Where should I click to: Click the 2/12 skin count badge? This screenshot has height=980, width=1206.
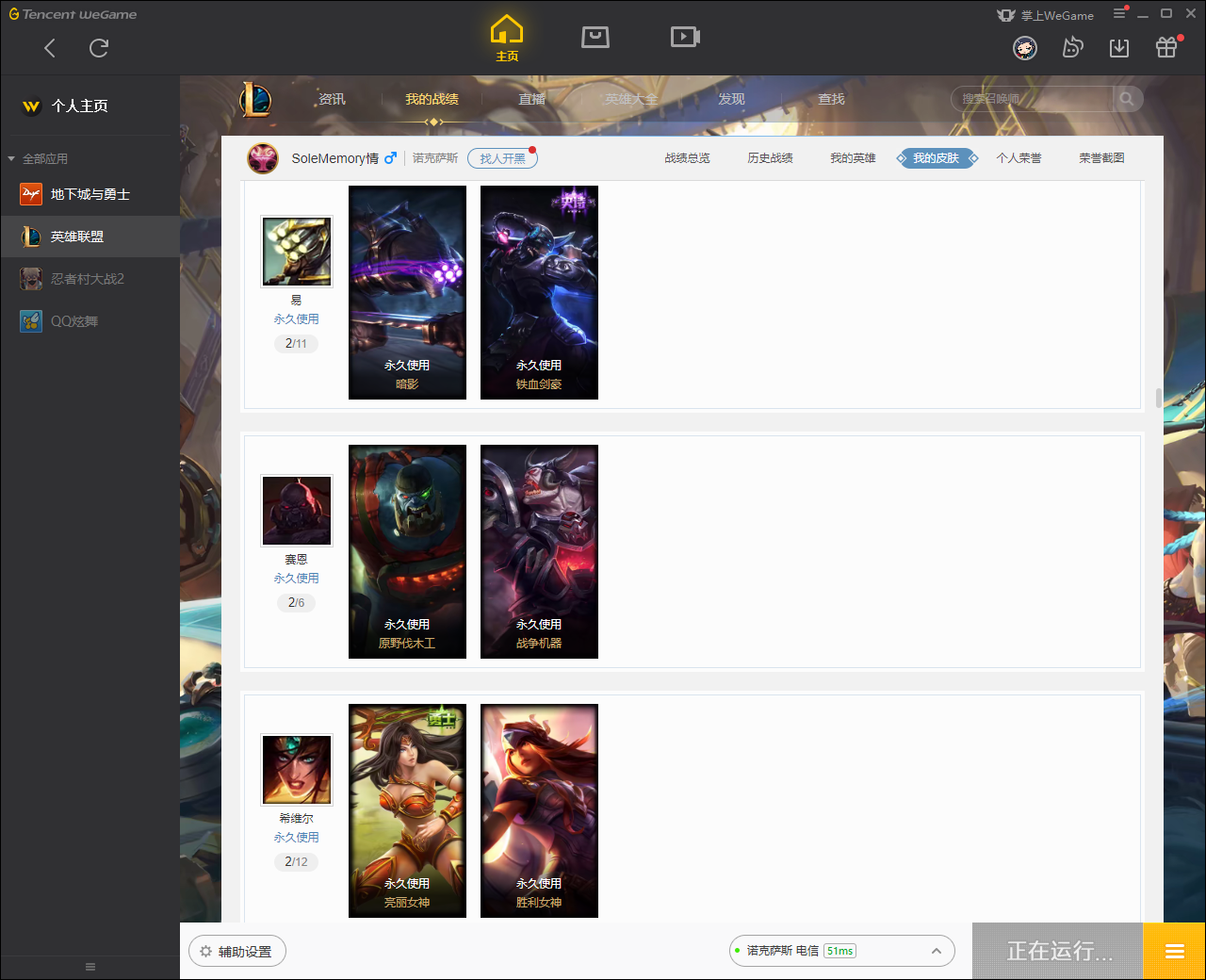[296, 862]
